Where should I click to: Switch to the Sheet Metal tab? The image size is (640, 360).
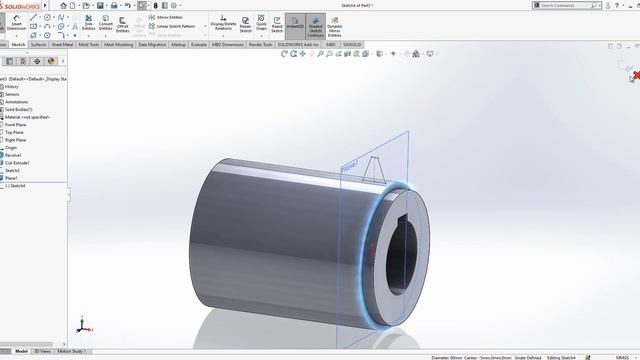click(x=62, y=44)
